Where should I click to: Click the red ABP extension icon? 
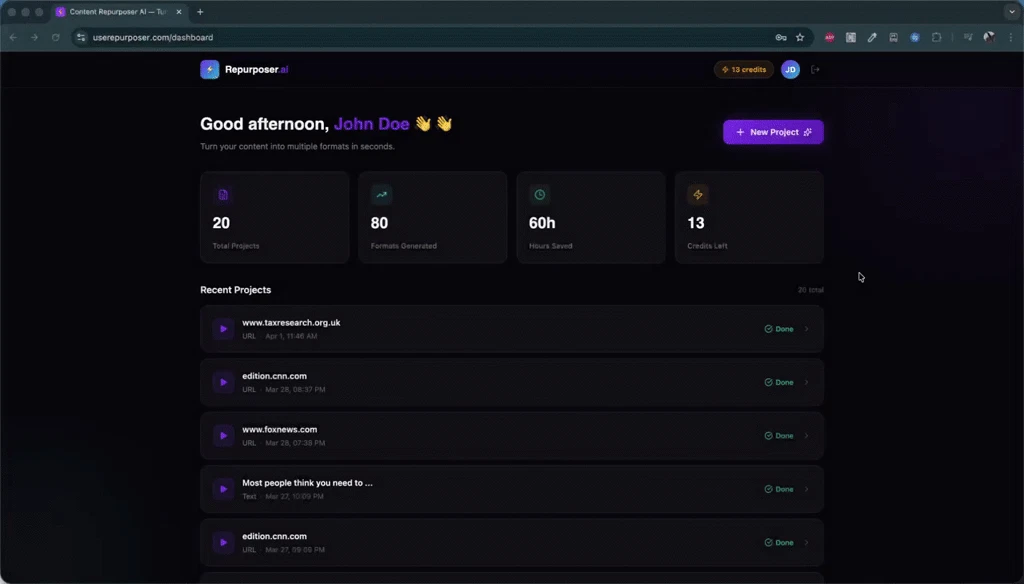(829, 37)
